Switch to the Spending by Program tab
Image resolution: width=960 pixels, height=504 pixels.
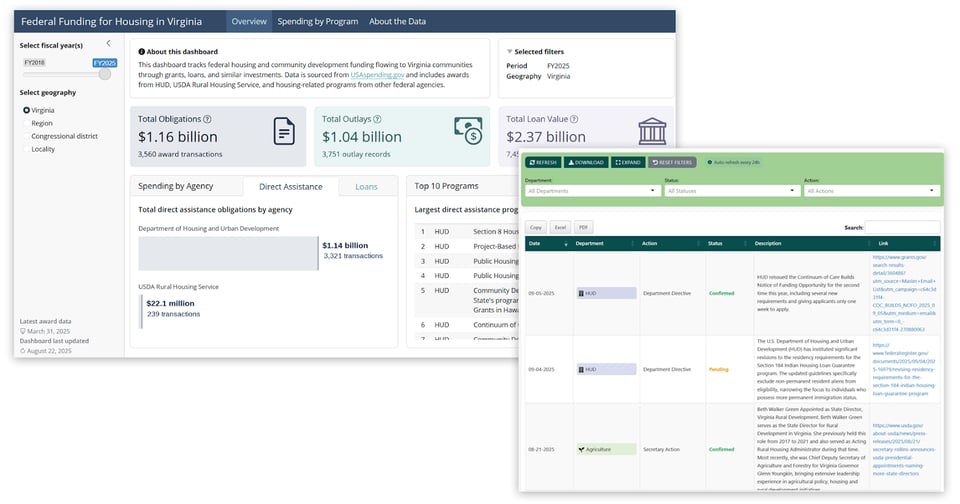pyautogui.click(x=316, y=21)
